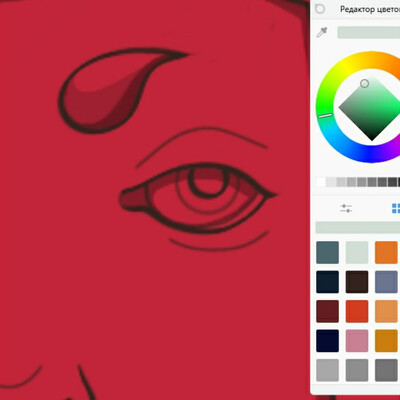Click the darkest gray in grayscale strip

[x=399, y=182]
